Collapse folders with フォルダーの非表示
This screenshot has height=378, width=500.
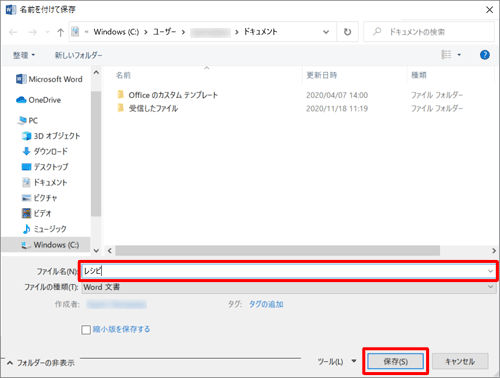pos(41,363)
